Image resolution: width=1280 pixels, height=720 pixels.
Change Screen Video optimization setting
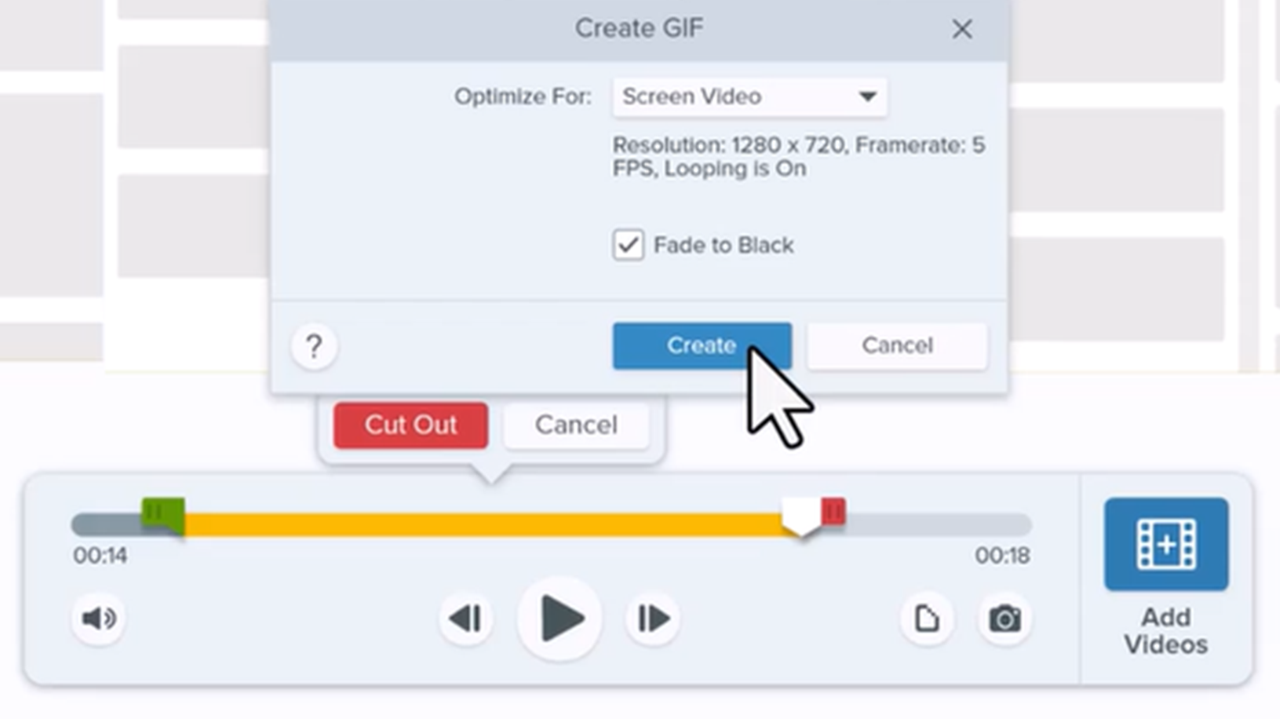pos(748,96)
